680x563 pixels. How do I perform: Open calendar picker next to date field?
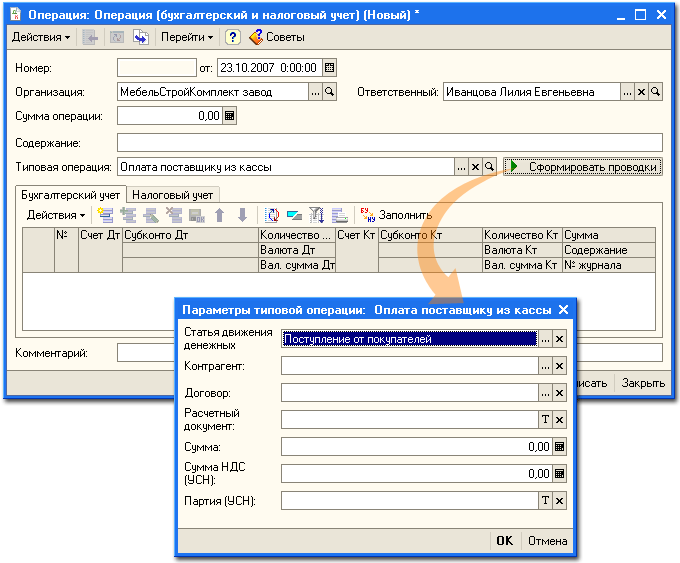(330, 68)
